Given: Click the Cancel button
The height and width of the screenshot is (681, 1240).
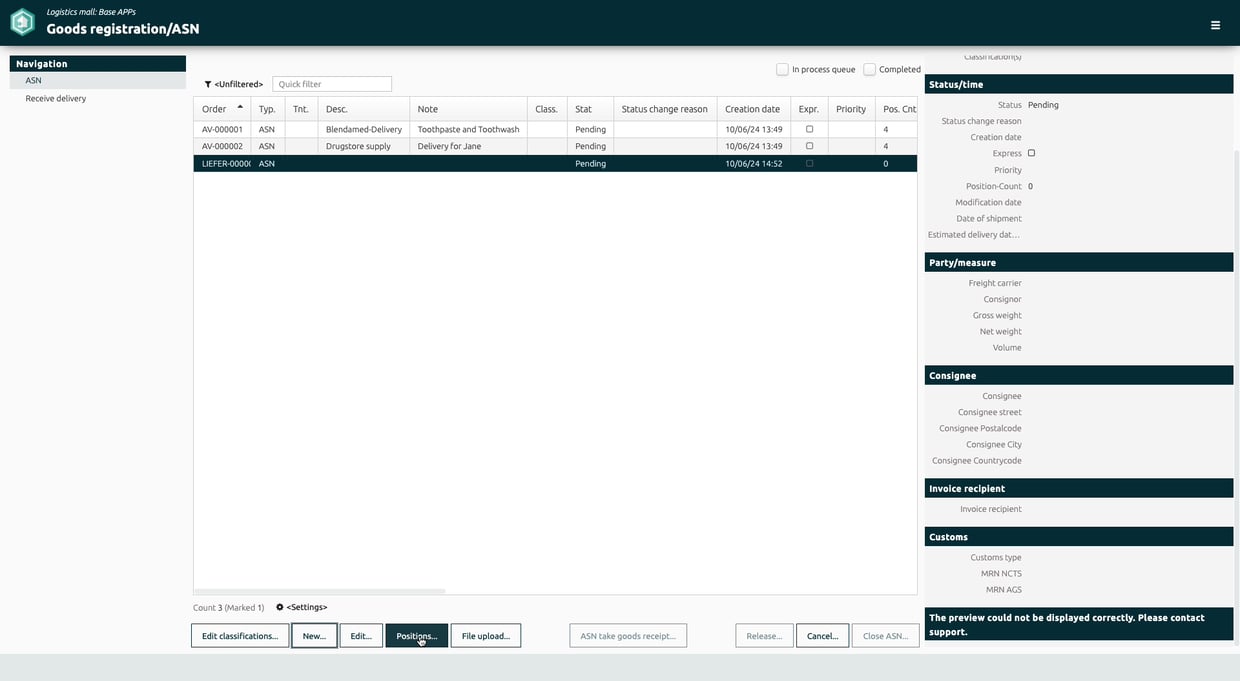Looking at the screenshot, I should (822, 636).
